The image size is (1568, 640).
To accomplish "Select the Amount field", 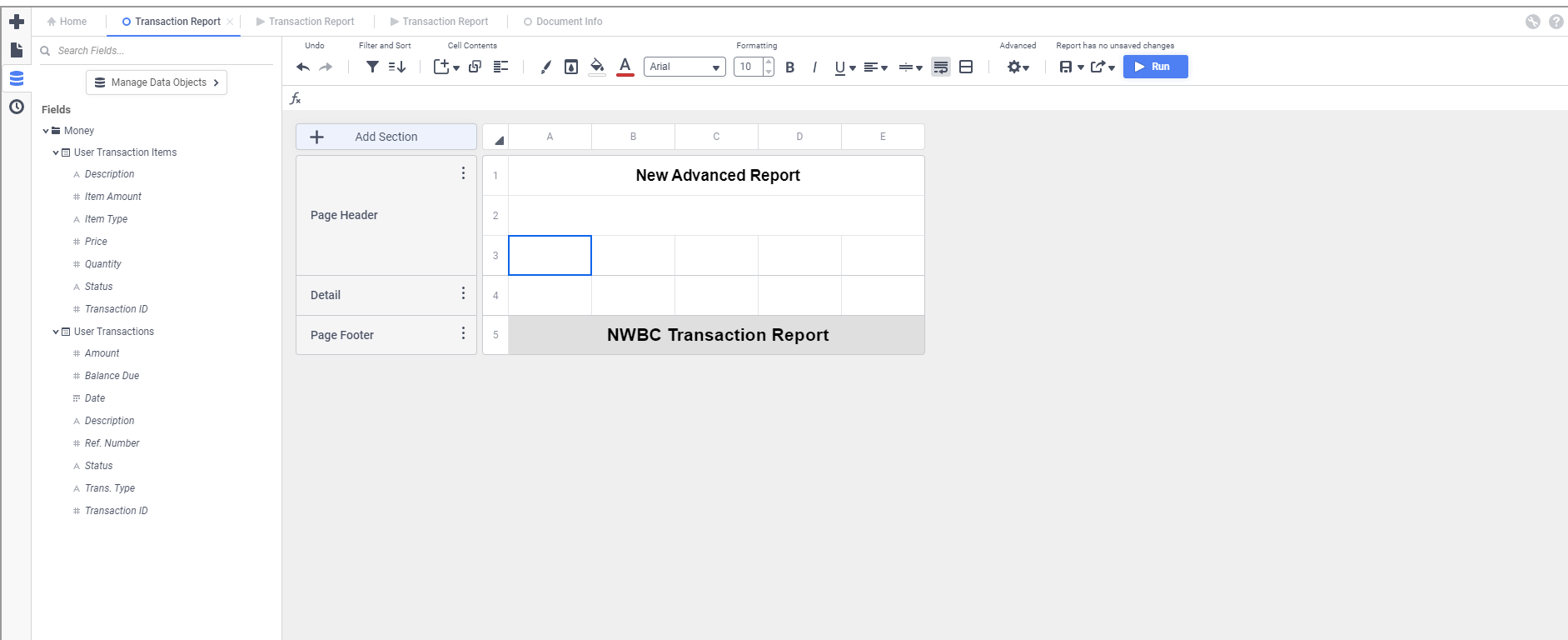I will (102, 353).
